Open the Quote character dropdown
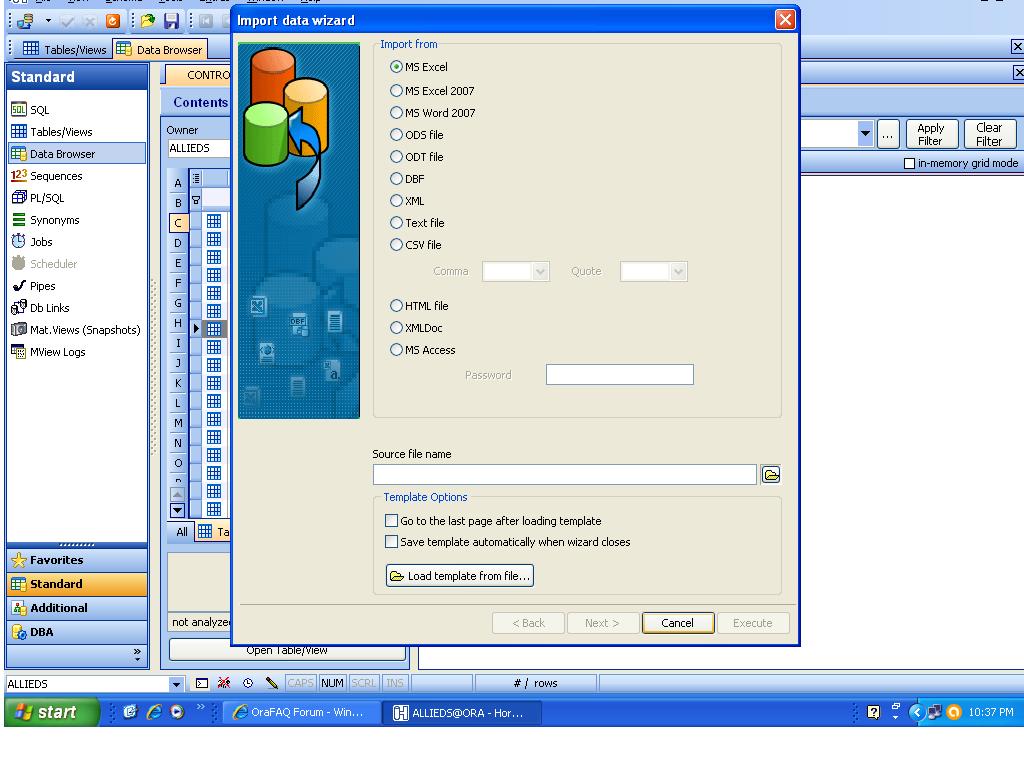The image size is (1024, 768). [x=679, y=271]
